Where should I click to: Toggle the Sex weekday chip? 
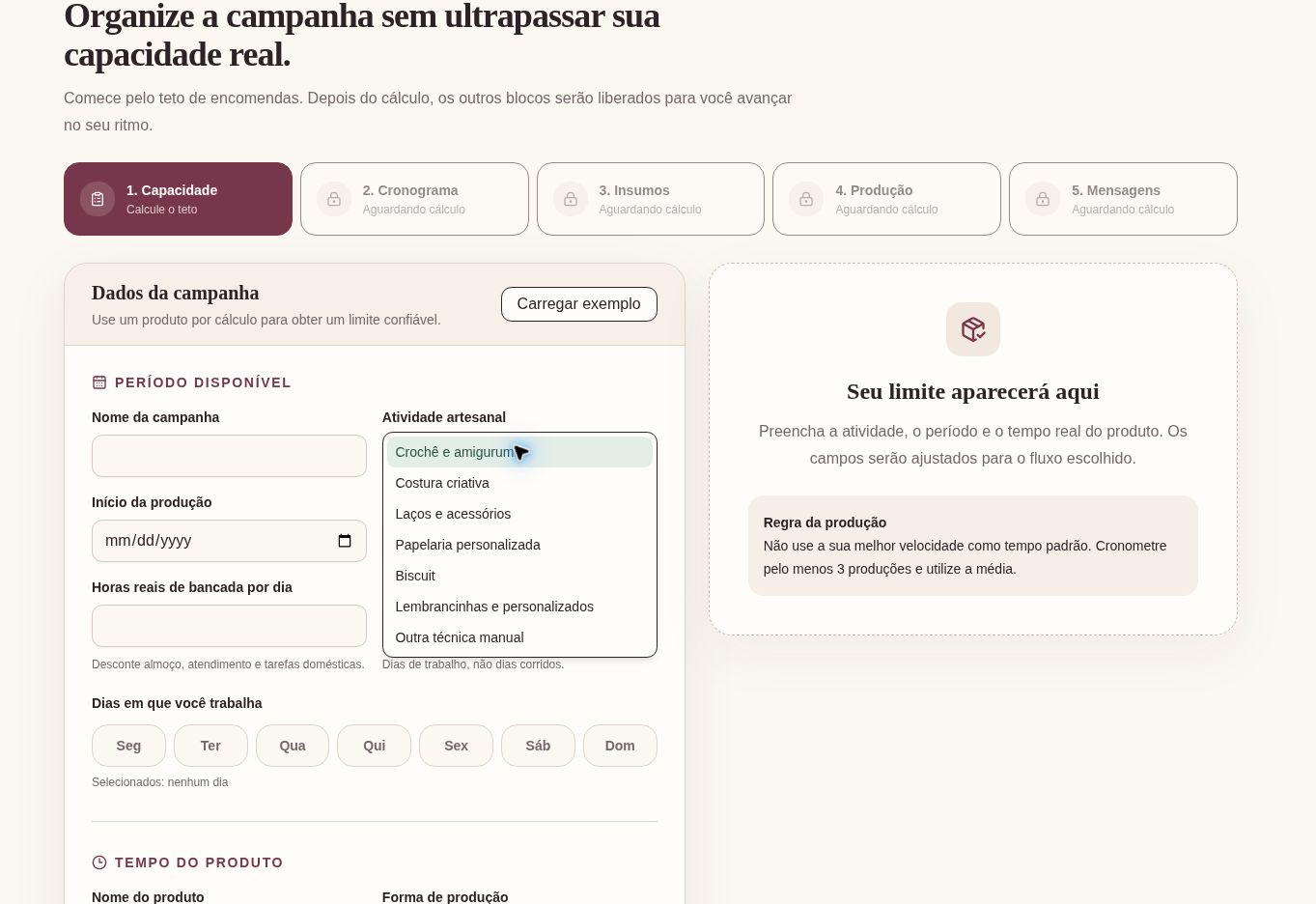[456, 746]
